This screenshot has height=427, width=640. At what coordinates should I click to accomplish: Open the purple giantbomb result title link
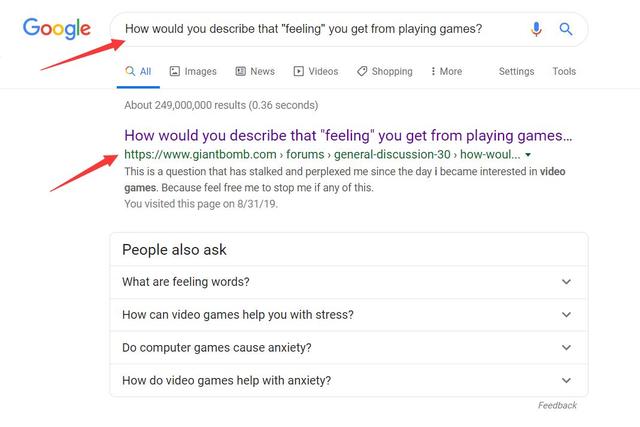tap(348, 136)
